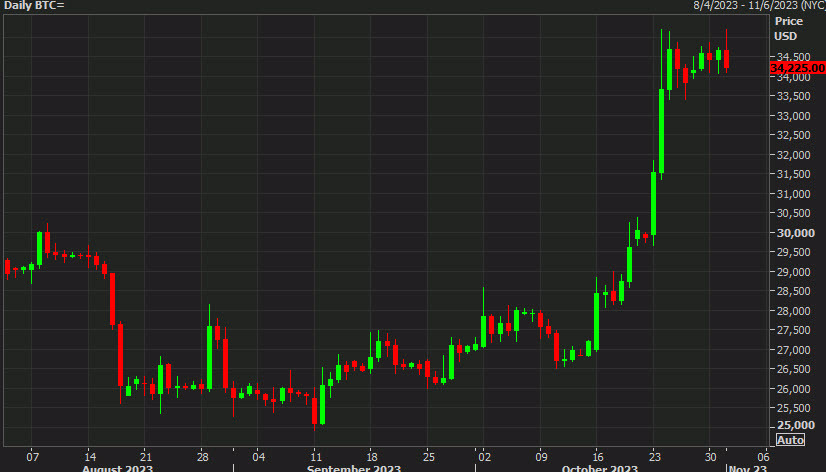Click the 09 date axis label

tap(542, 457)
